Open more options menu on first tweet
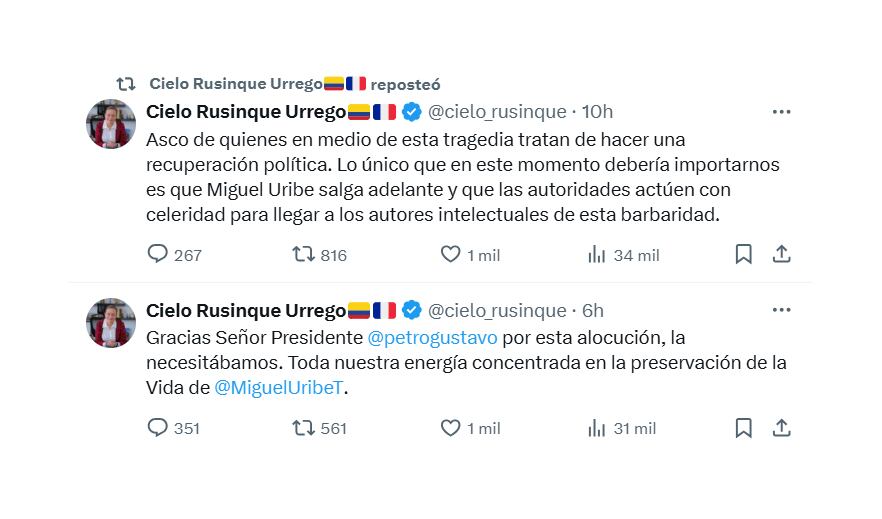This screenshot has height=519, width=882. pos(781,112)
